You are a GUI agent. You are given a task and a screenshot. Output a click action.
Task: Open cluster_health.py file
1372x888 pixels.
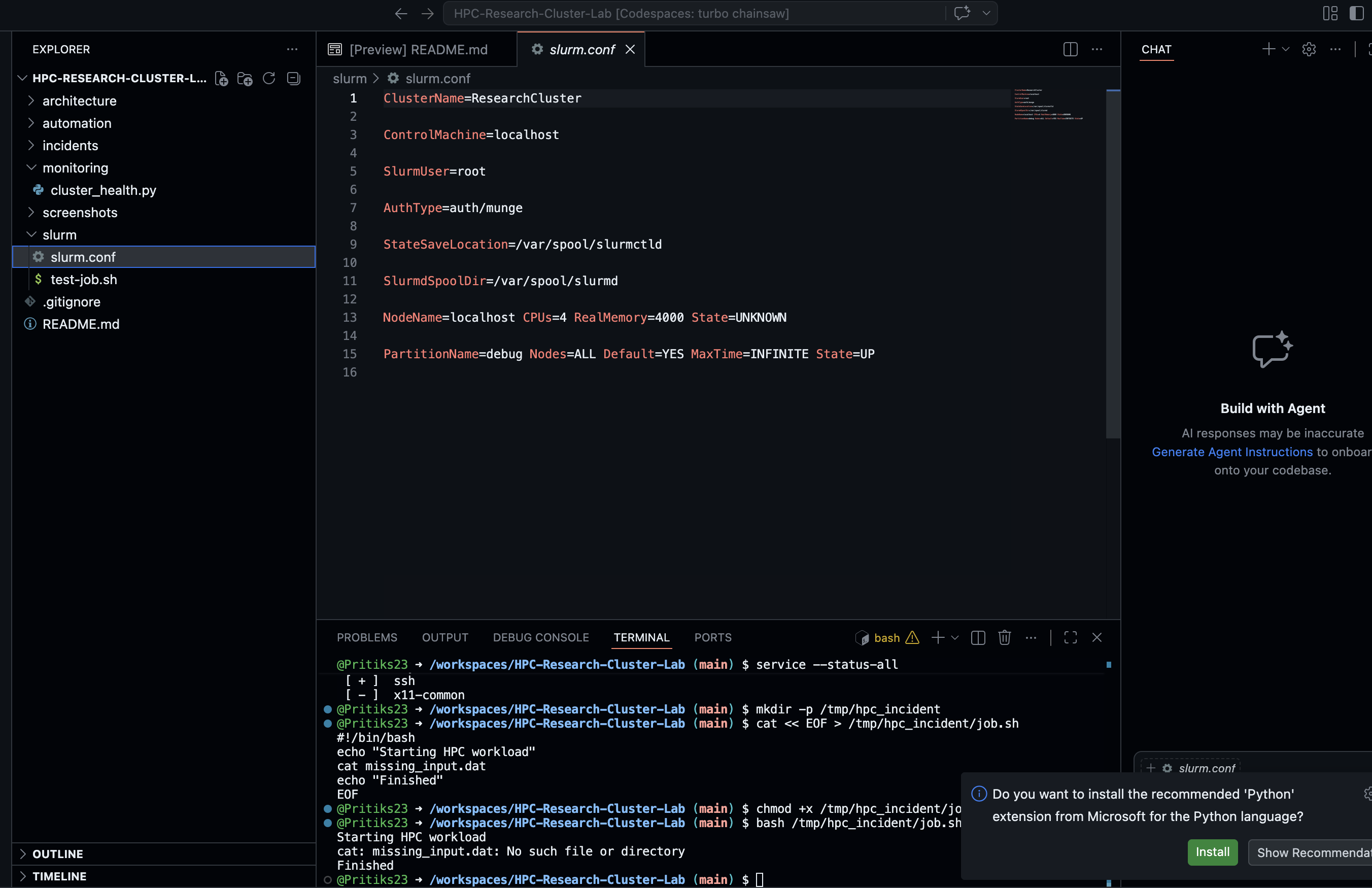[164, 190]
